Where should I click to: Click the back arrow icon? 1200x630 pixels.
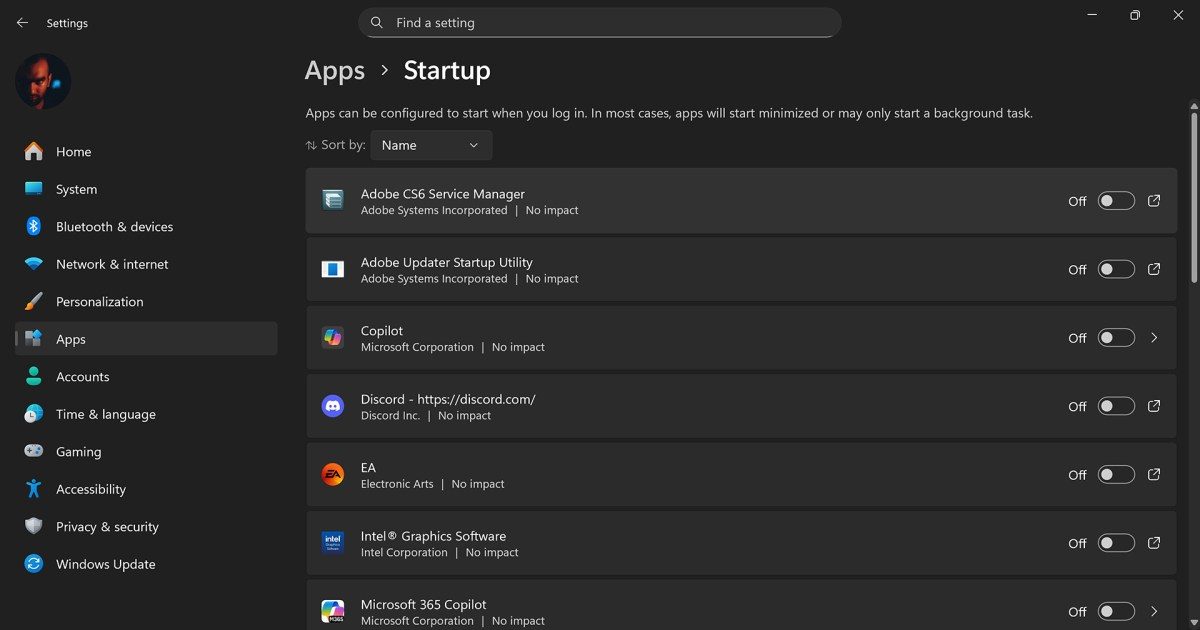[x=22, y=23]
